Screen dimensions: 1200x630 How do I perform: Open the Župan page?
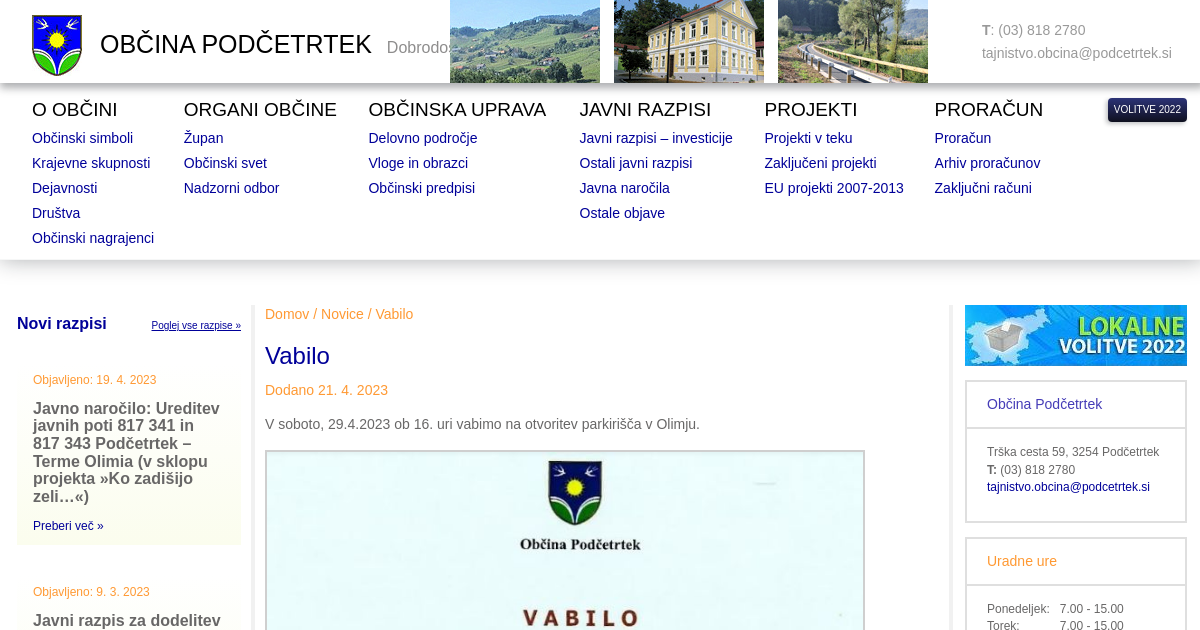click(x=203, y=138)
